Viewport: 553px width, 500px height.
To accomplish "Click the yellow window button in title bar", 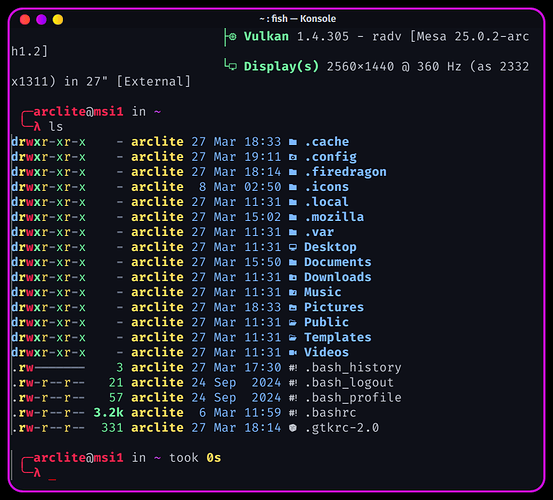I will pyautogui.click(x=58, y=19).
